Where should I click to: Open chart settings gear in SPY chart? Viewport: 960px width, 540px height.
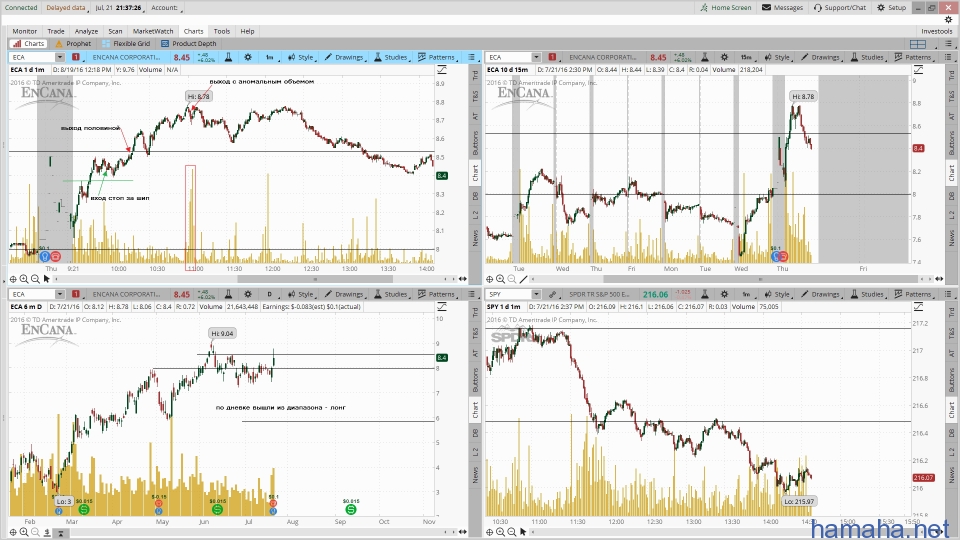[724, 294]
